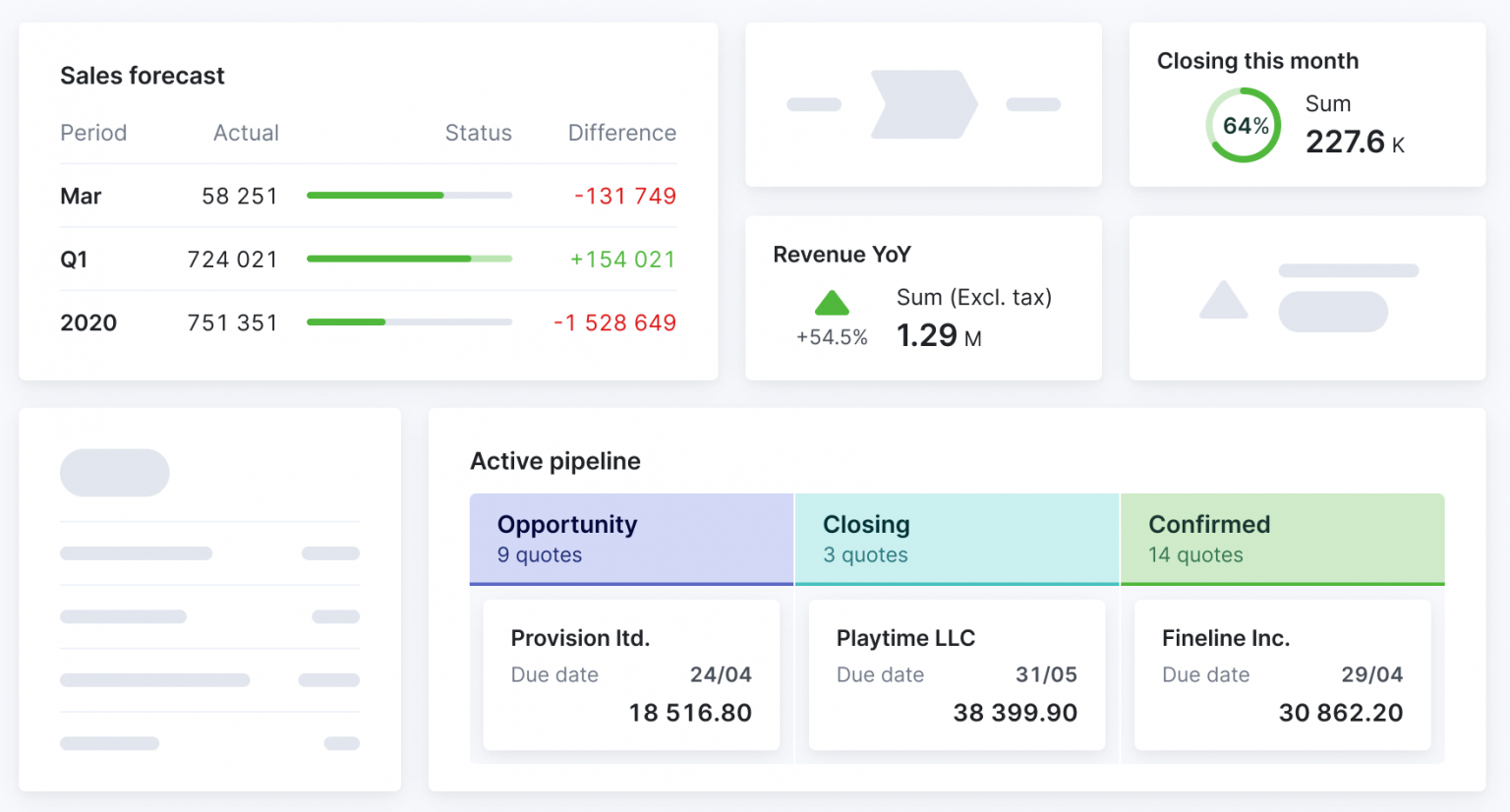Click the upward arrow beside +54.5%
This screenshot has width=1510, height=812.
pos(832,302)
